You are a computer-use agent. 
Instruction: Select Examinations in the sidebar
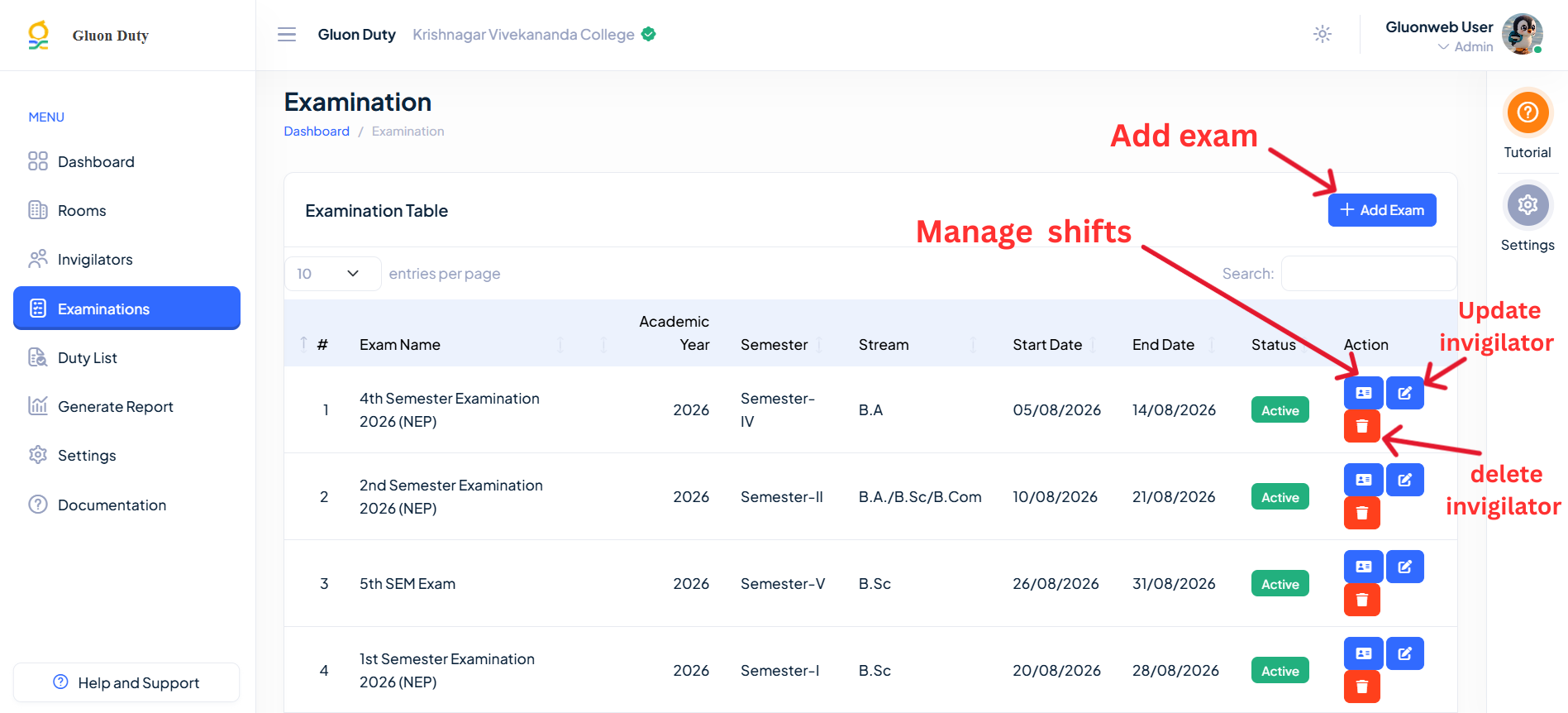click(x=126, y=309)
